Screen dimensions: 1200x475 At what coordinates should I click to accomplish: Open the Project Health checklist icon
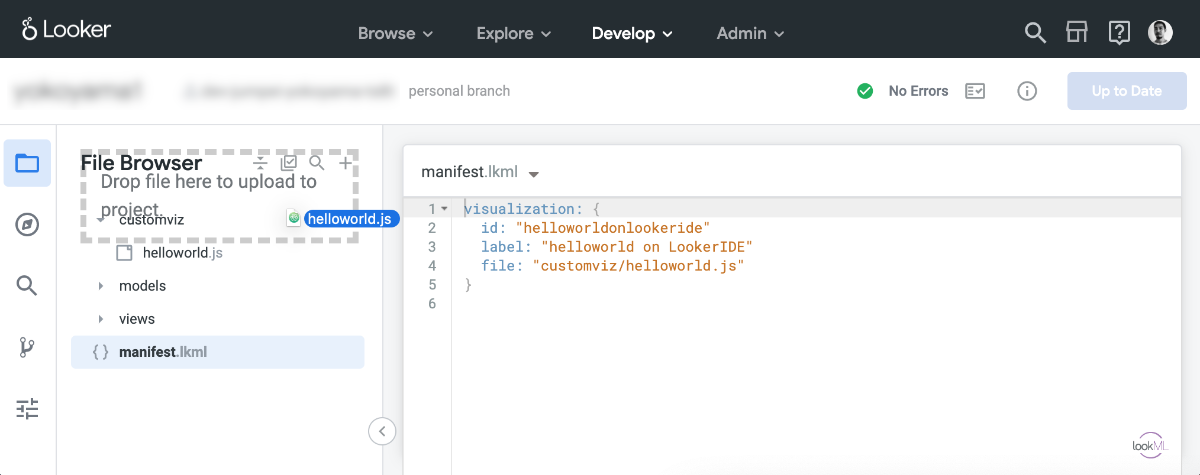(x=975, y=91)
